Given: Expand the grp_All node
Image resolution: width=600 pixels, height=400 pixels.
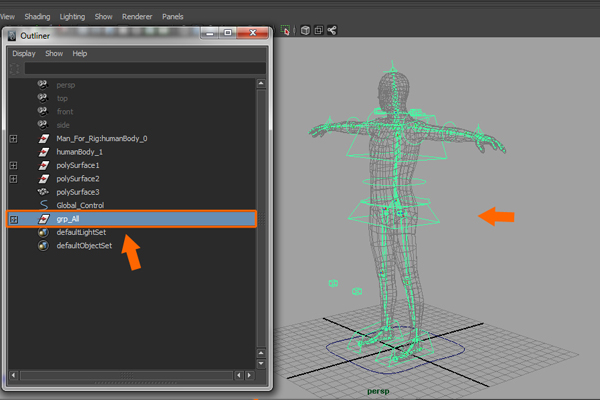Looking at the screenshot, I should point(14,219).
